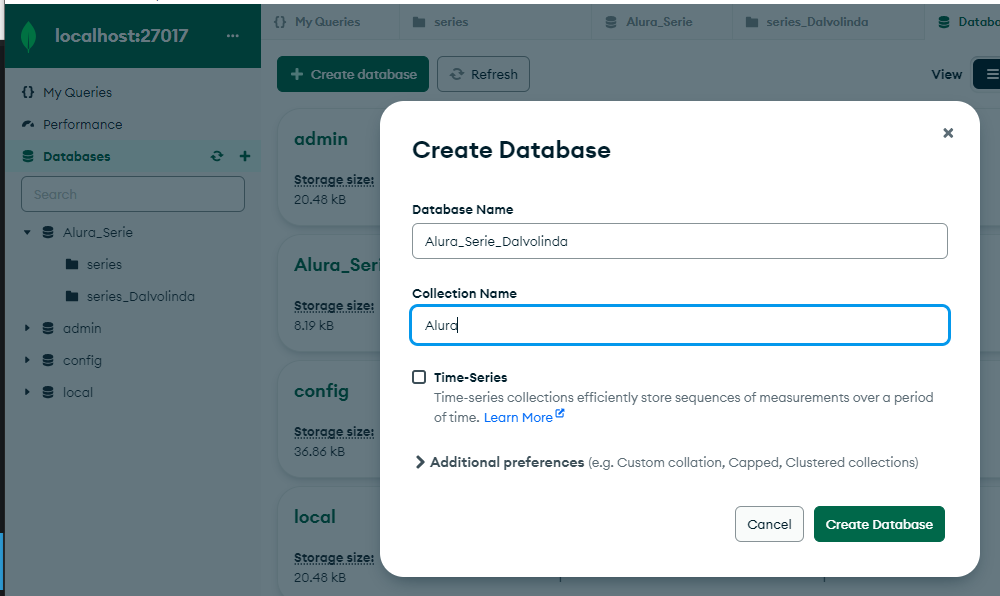Click the Databases stack icon in sidebar
The width and height of the screenshot is (1000, 596).
(27, 156)
